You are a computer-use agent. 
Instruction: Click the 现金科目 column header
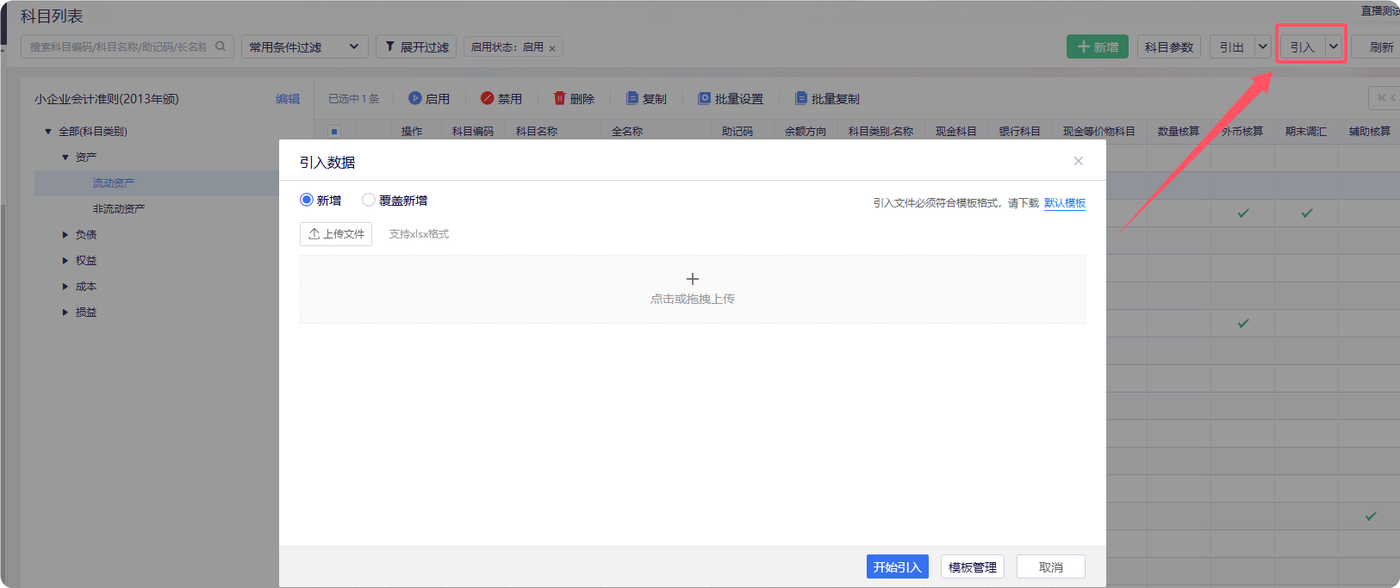click(x=956, y=131)
